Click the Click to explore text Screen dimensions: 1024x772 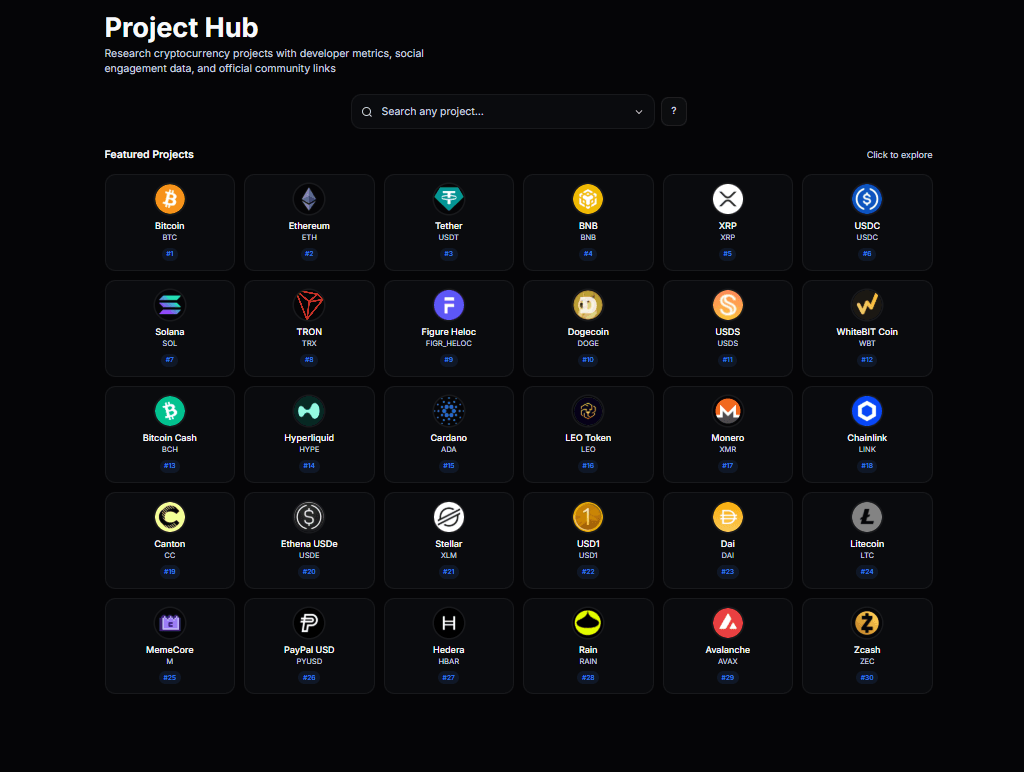899,155
